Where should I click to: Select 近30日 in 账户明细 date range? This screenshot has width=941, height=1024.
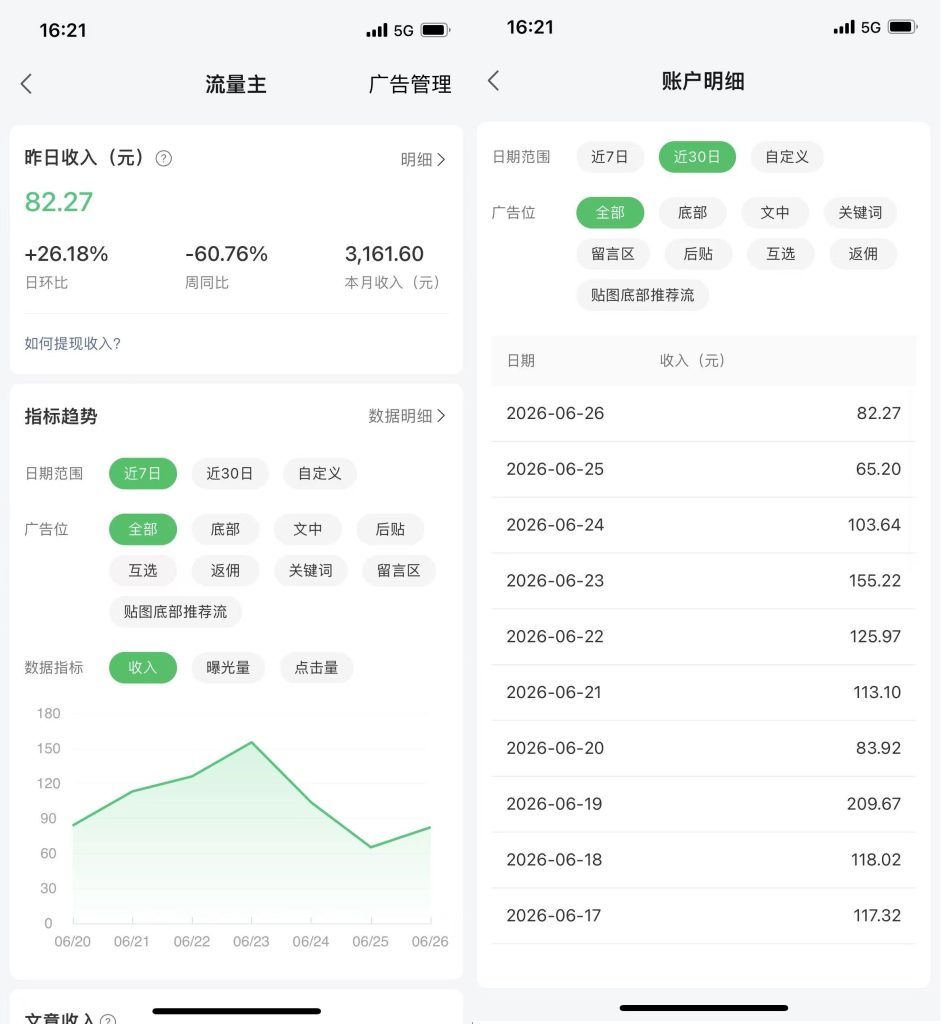click(x=697, y=157)
